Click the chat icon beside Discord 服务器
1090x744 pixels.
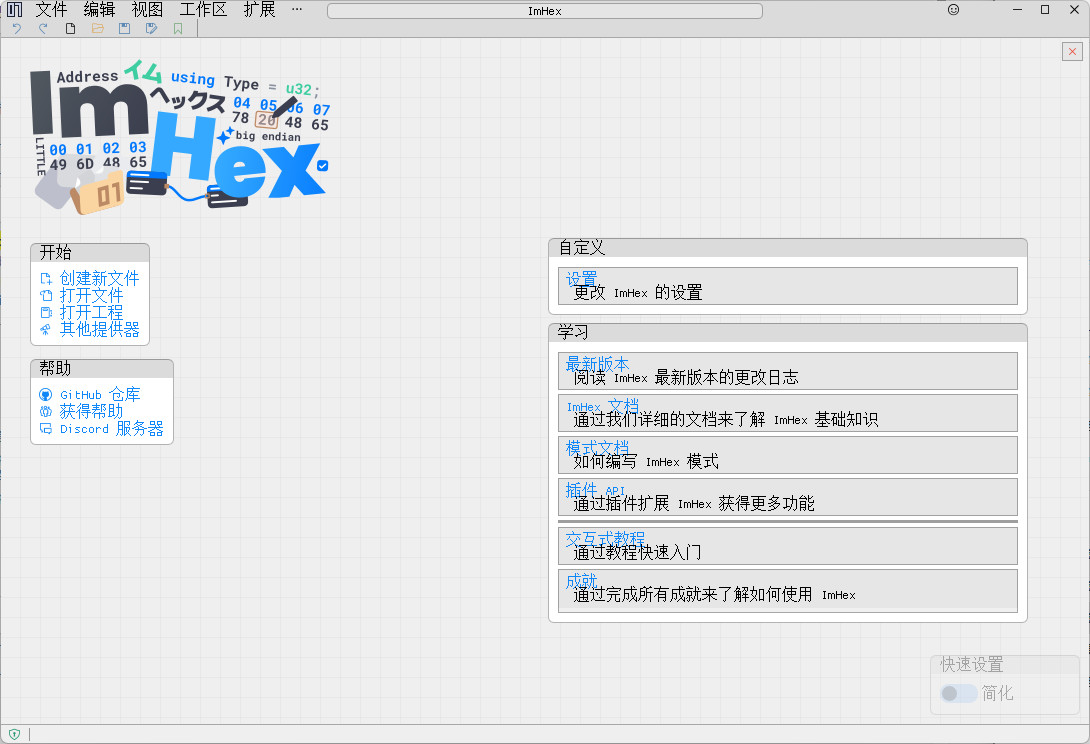(x=46, y=428)
